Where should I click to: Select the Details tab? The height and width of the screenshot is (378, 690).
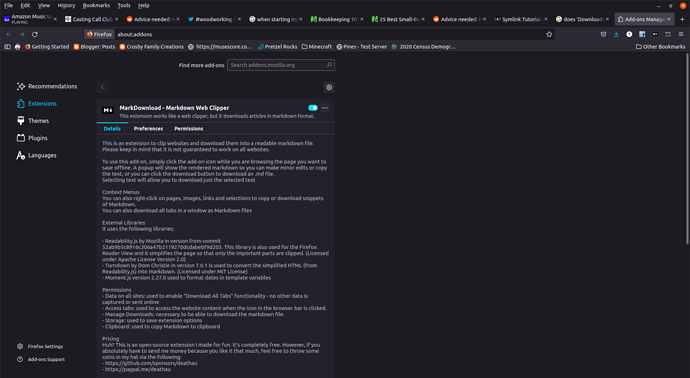(112, 128)
